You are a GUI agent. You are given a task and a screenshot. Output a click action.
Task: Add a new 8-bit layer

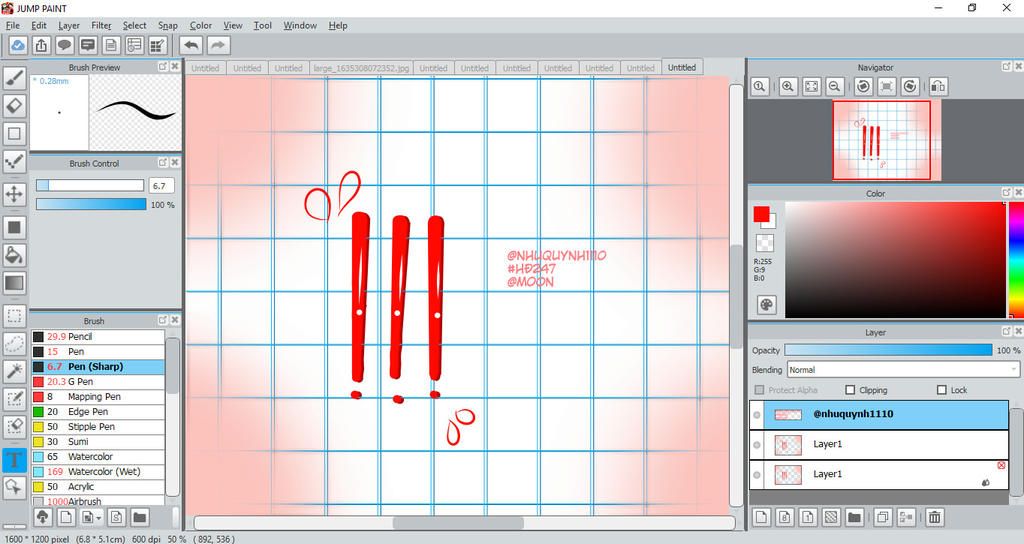[784, 517]
